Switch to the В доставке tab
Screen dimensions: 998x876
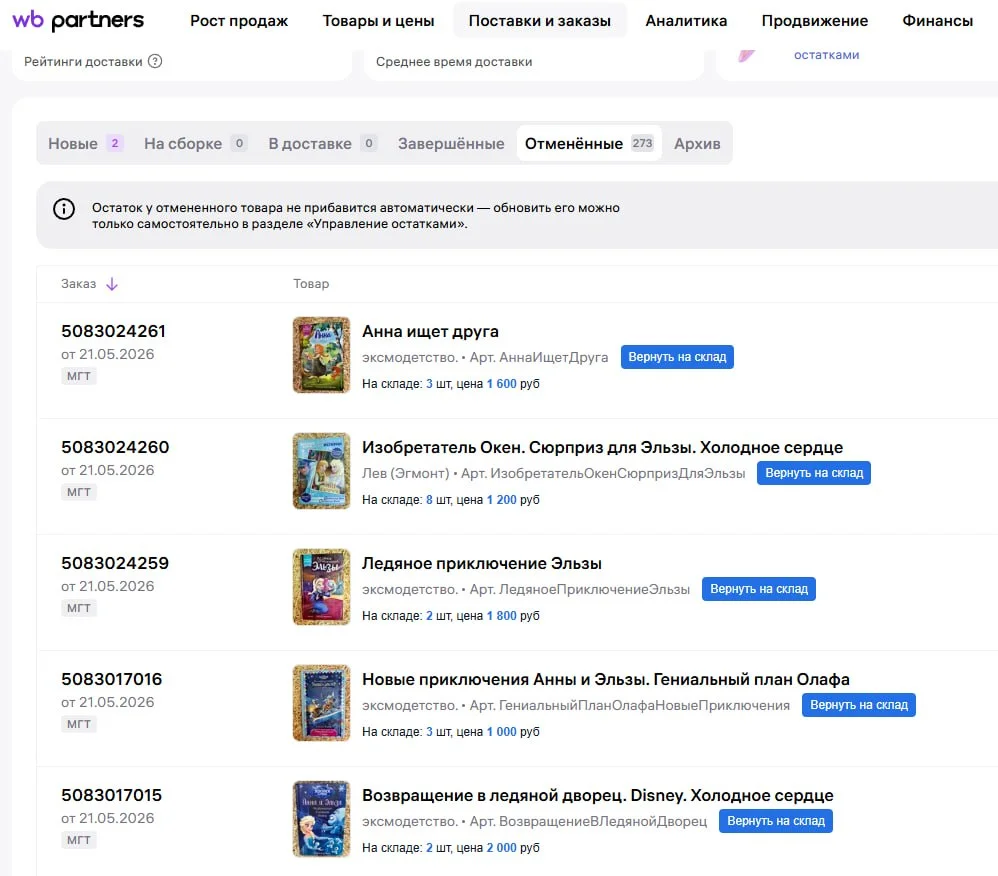(323, 143)
